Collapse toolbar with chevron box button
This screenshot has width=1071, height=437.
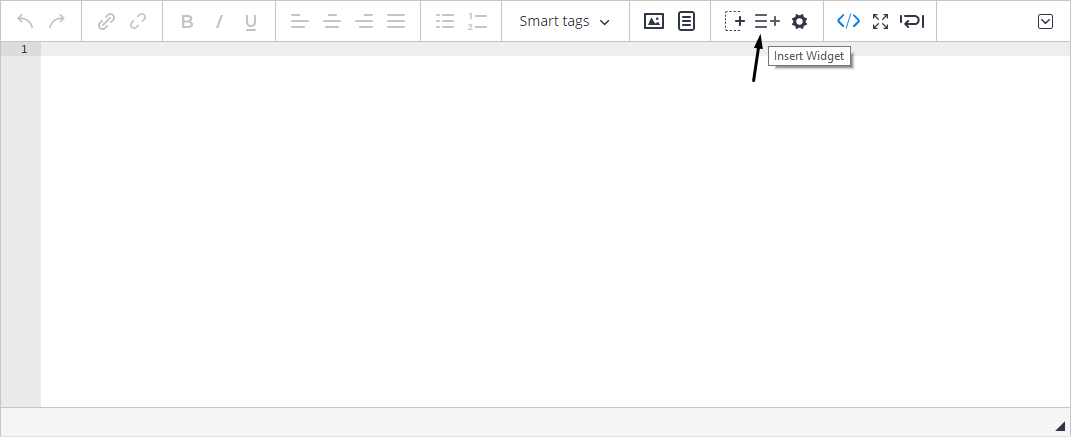(x=1045, y=21)
